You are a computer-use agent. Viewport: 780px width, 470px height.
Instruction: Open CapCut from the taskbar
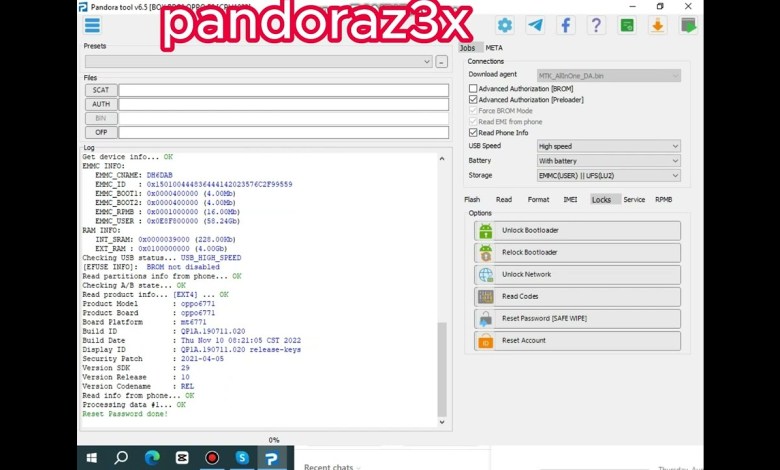click(x=182, y=458)
